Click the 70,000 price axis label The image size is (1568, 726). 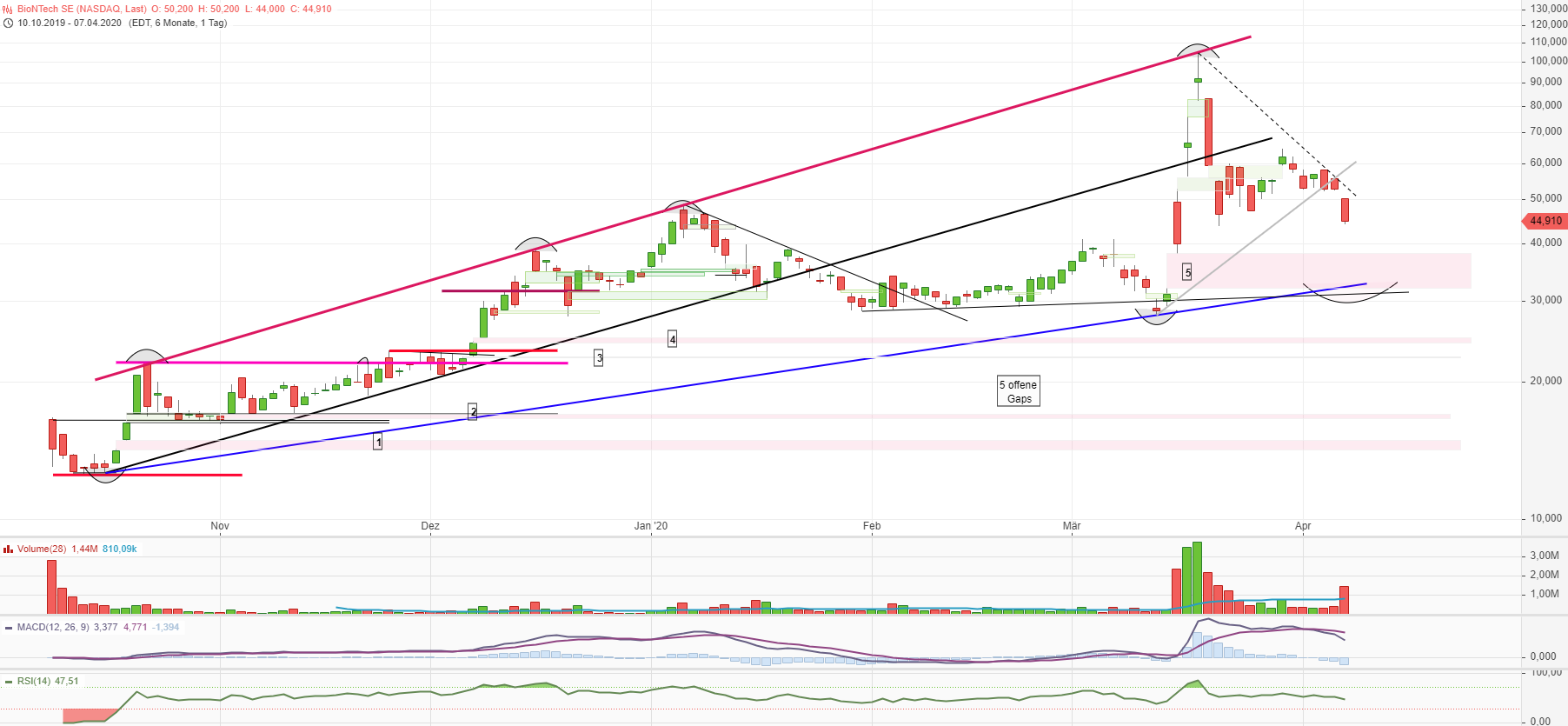point(1546,131)
